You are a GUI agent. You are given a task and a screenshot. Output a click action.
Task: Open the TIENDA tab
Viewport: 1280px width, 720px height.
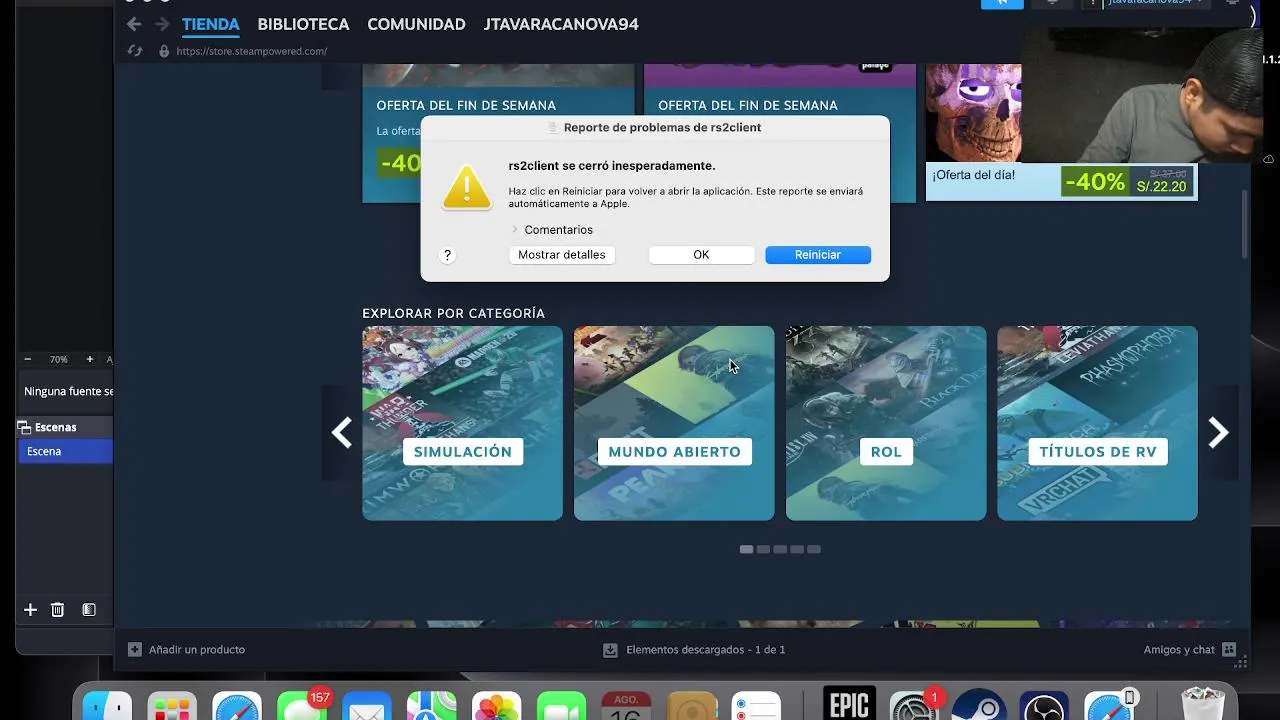point(211,24)
